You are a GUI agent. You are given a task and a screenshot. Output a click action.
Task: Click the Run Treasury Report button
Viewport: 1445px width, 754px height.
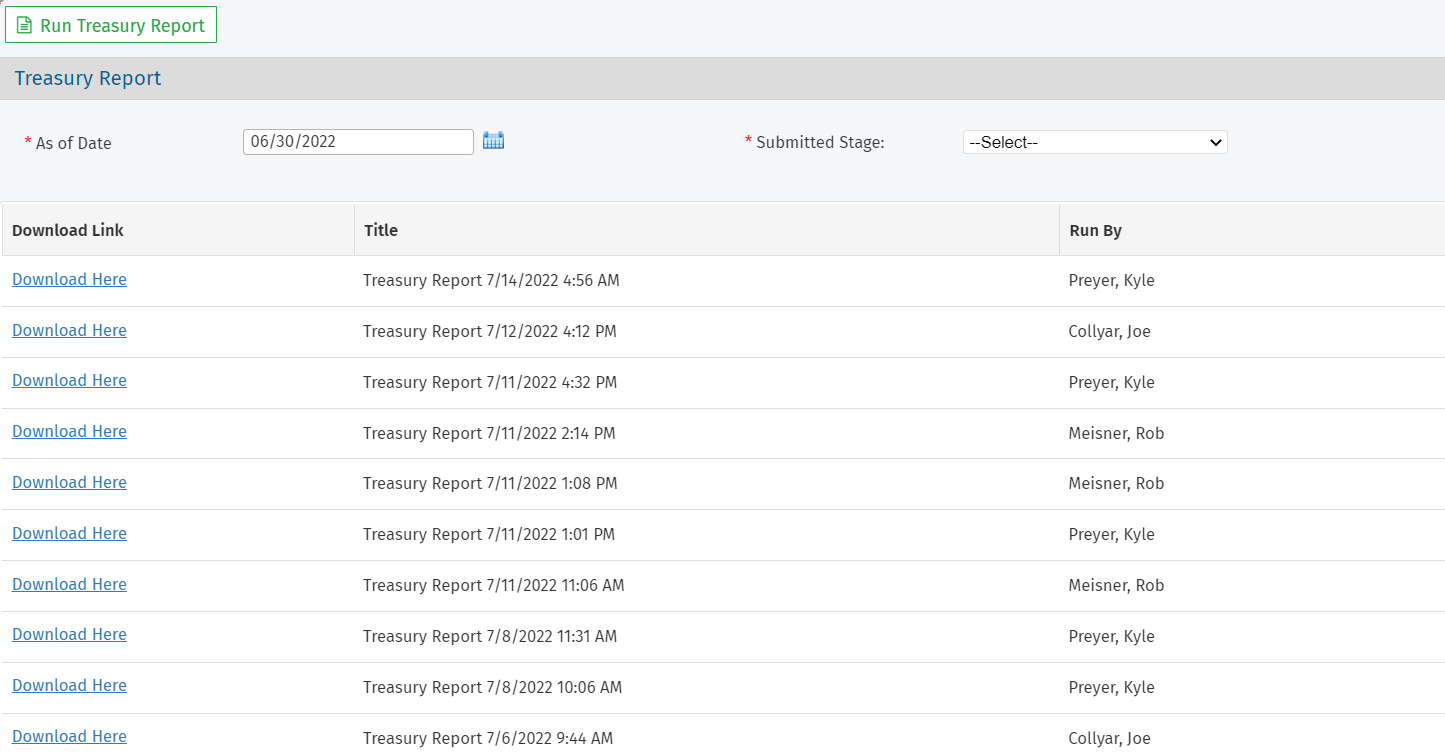point(110,24)
